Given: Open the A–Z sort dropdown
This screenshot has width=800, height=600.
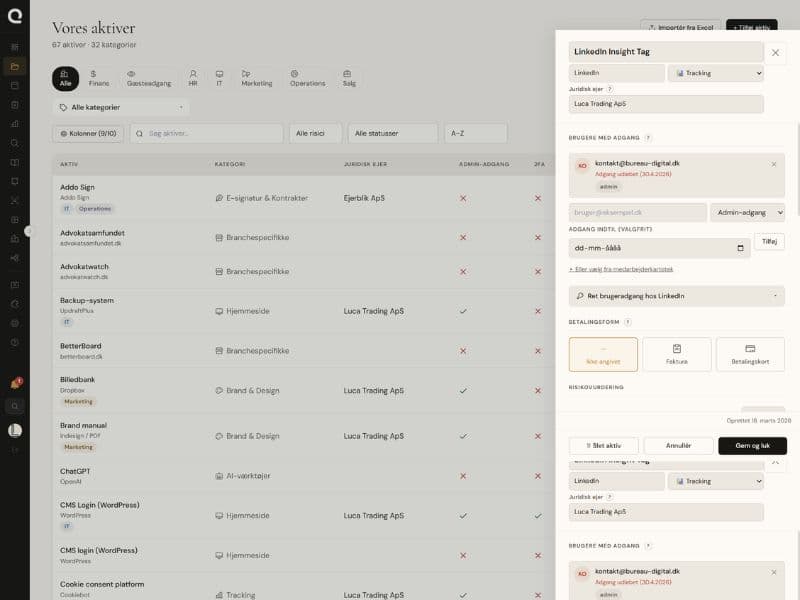Looking at the screenshot, I should (x=476, y=134).
